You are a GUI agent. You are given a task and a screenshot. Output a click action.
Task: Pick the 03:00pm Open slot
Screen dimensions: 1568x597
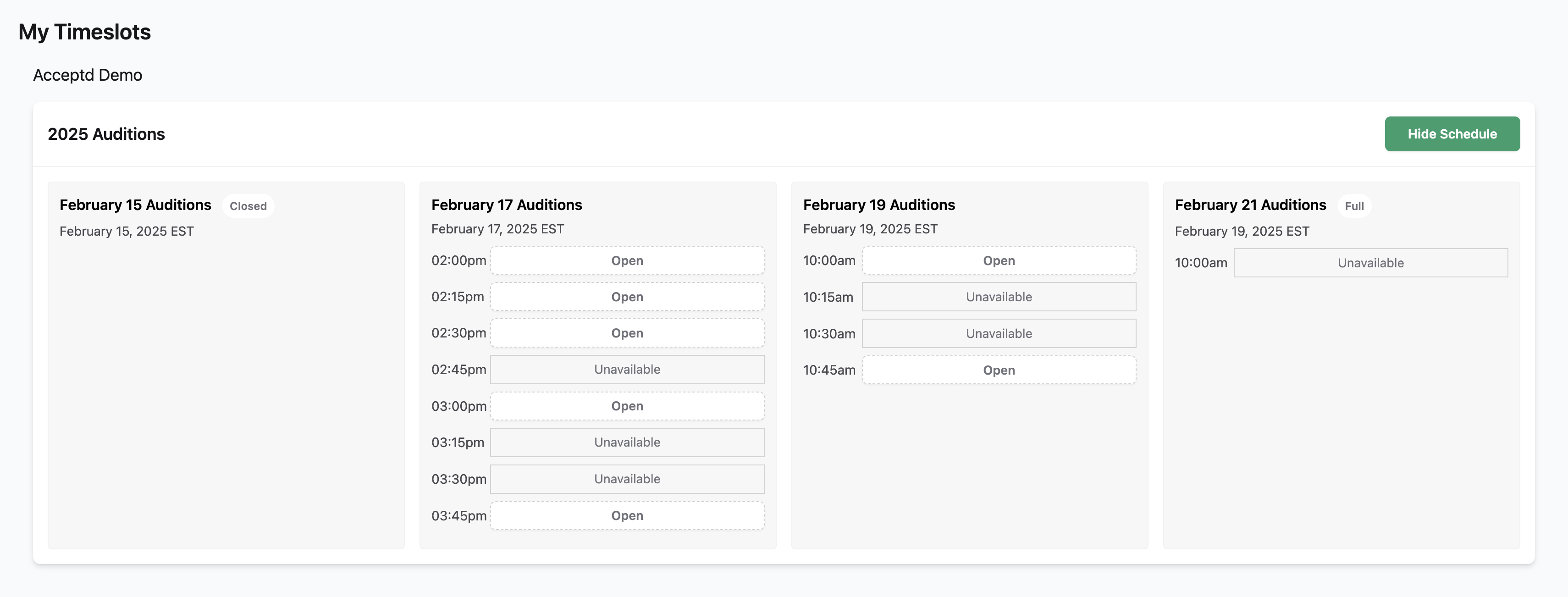point(627,406)
